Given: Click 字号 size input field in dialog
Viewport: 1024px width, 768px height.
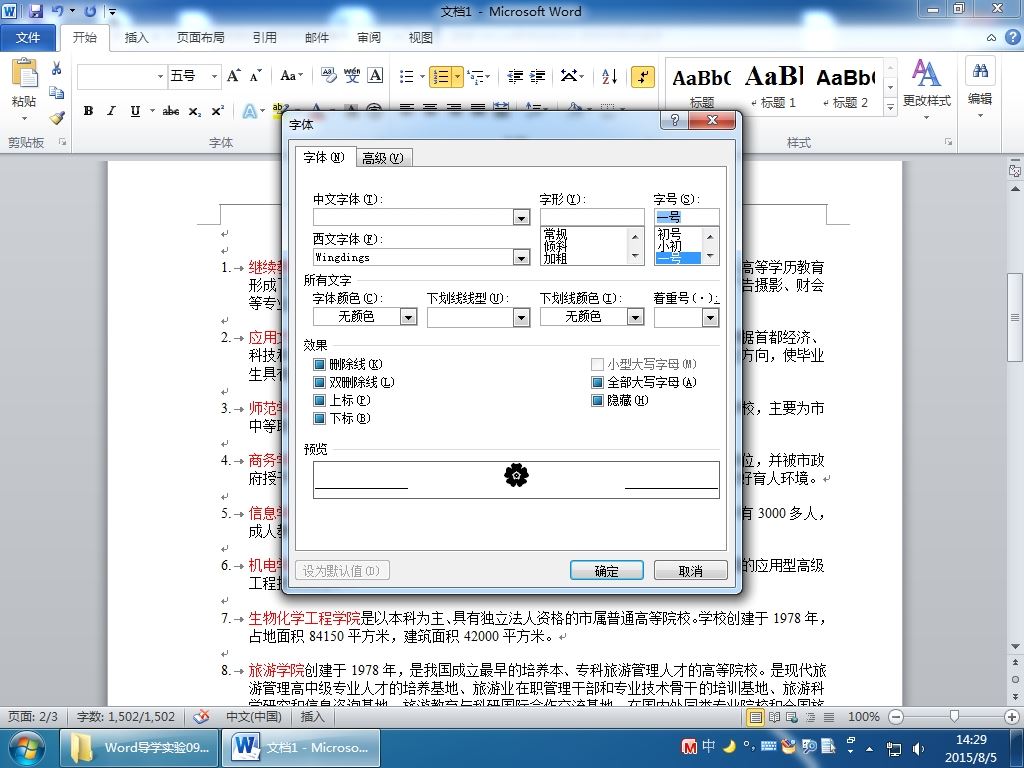Looking at the screenshot, I should pyautogui.click(x=686, y=217).
